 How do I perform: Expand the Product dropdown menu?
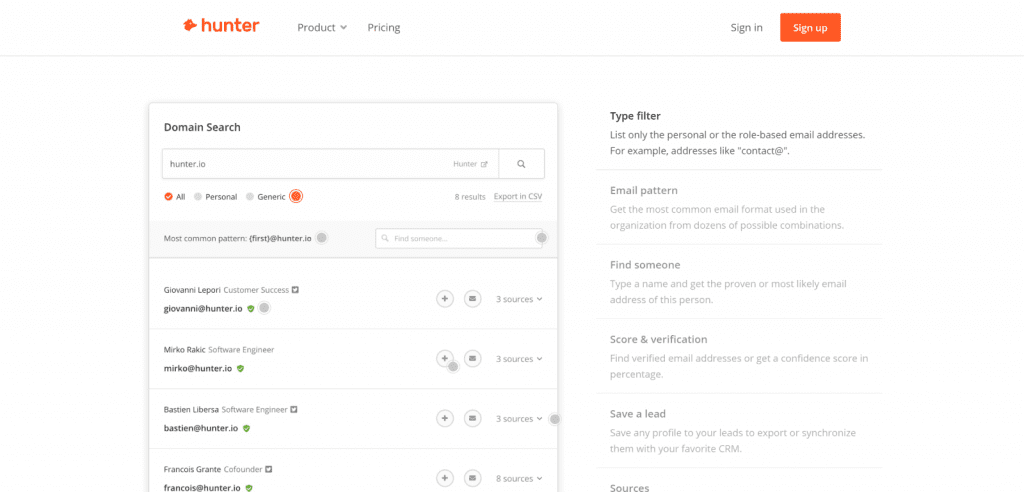click(x=322, y=27)
